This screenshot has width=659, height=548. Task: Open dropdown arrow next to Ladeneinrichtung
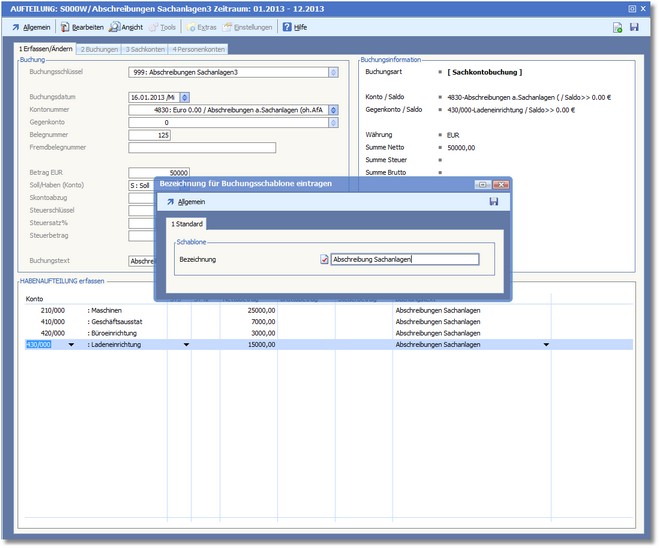pyautogui.click(x=187, y=345)
